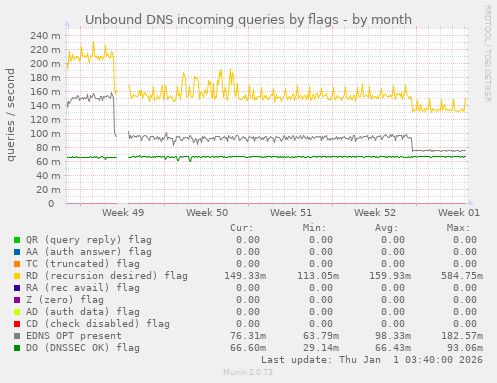Click the '240 m' y-axis label
The width and height of the screenshot is (497, 383).
click(45, 36)
